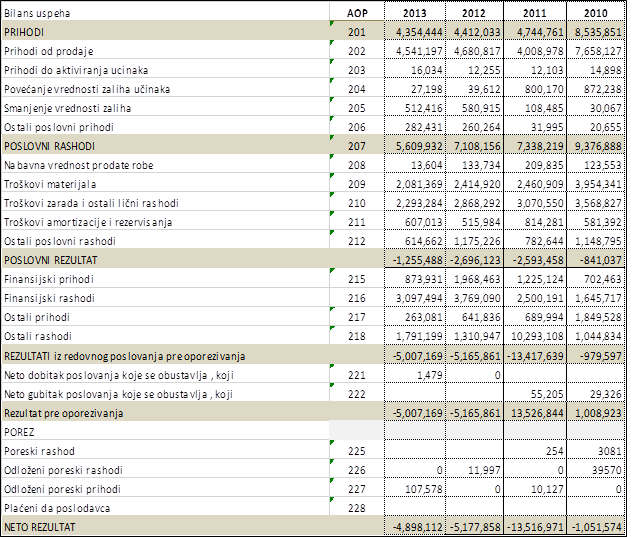This screenshot has width=633, height=537.
Task: Click 'Troškovi amortizacije i rezervisanja' label
Action: (x=88, y=222)
